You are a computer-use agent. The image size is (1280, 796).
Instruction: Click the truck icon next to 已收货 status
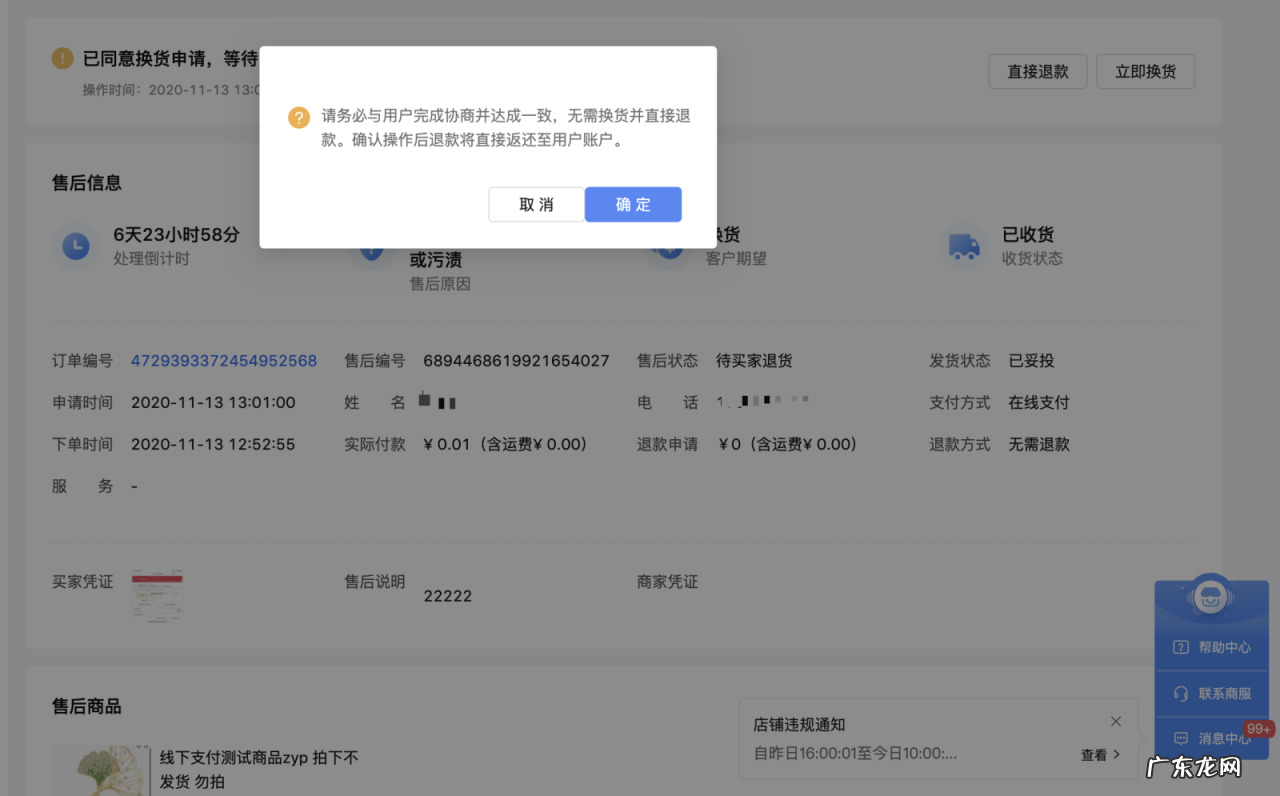(x=963, y=246)
